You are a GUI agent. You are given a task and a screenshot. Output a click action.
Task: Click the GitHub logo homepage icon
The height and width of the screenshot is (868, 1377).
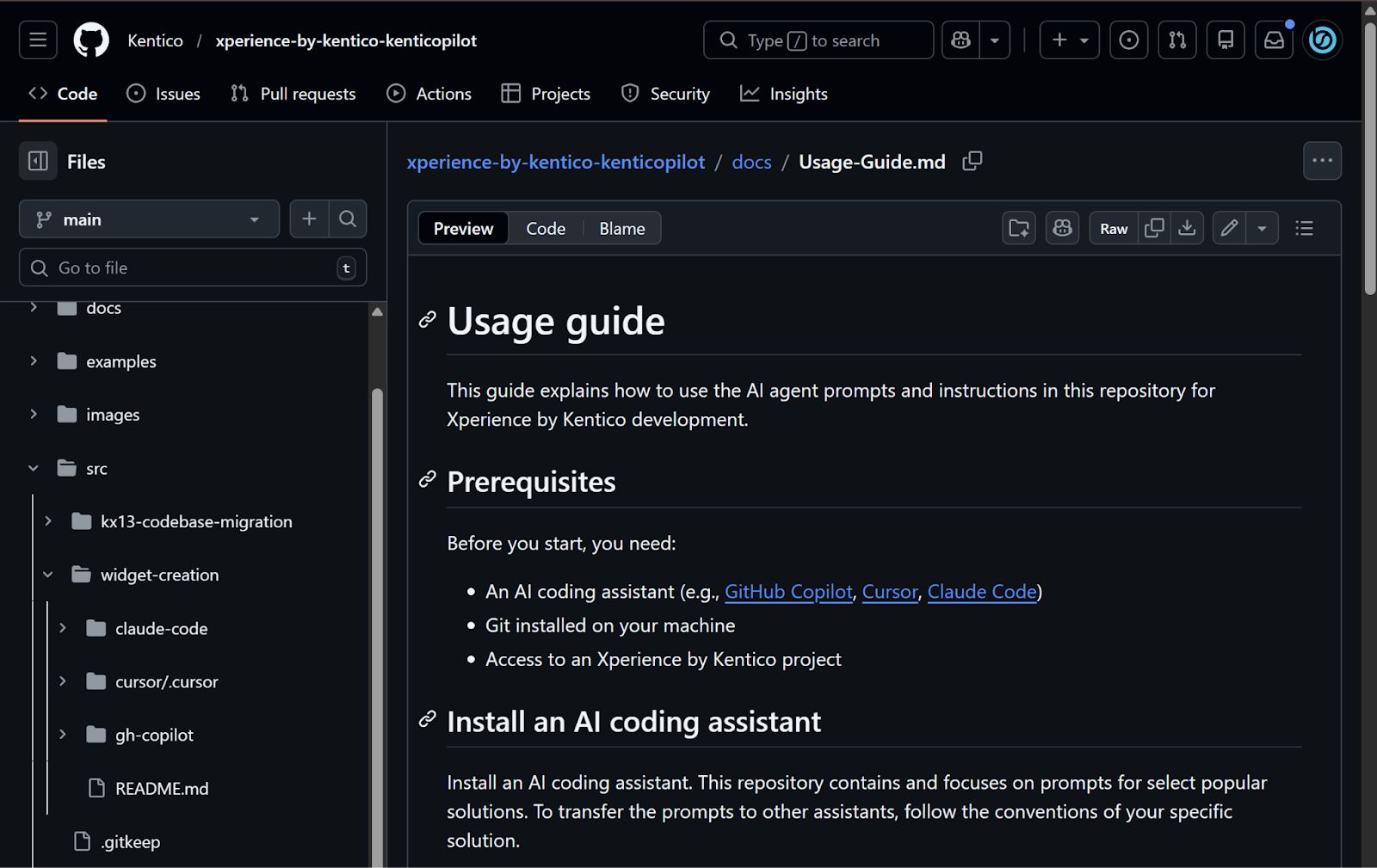[91, 40]
